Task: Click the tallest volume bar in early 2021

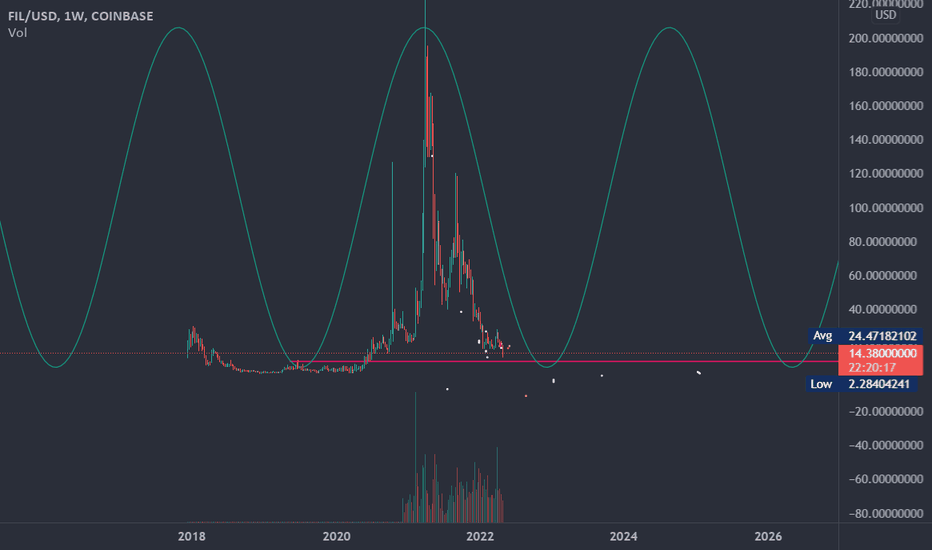Action: point(415,458)
